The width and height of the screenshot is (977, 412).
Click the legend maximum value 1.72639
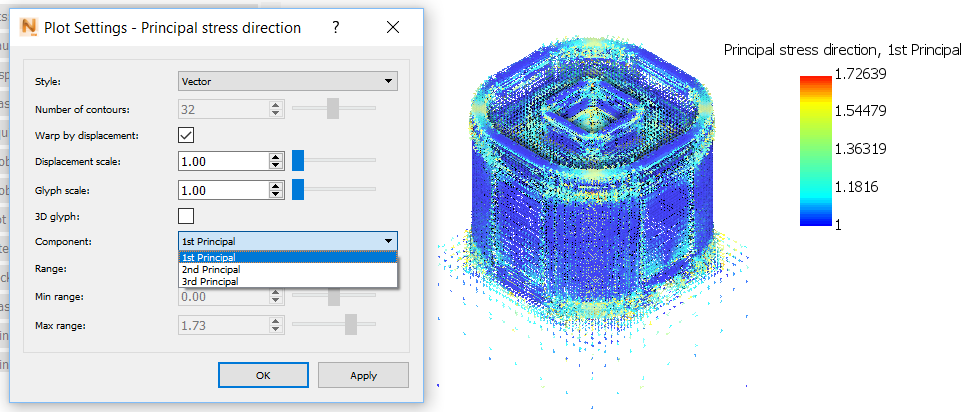pyautogui.click(x=860, y=74)
